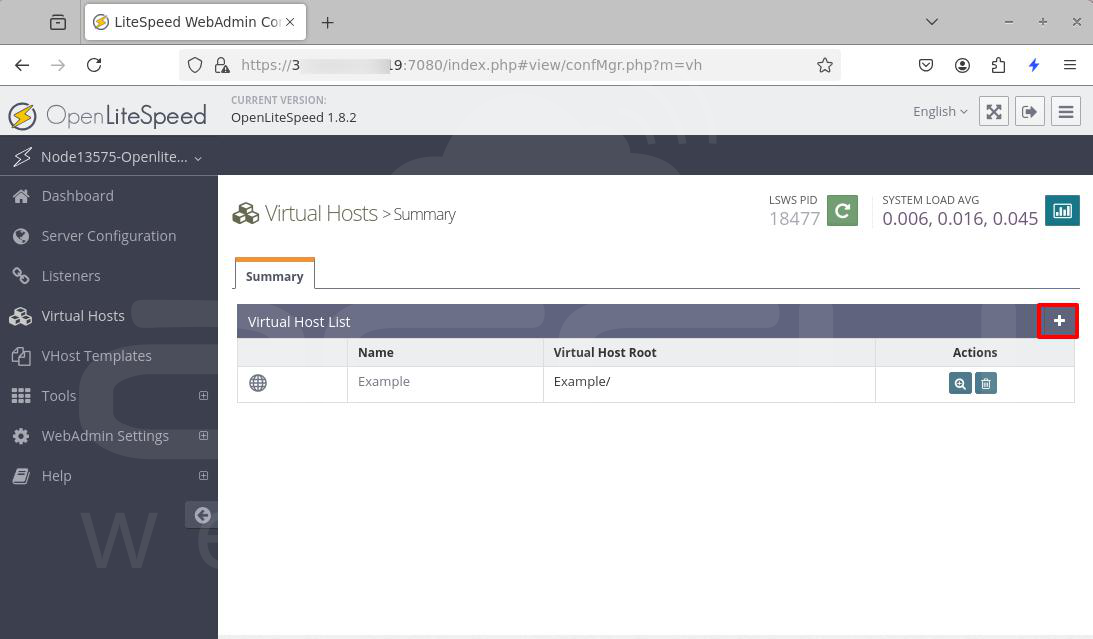Image resolution: width=1093 pixels, height=639 pixels.
Task: Click the Virtual Host Root column header
Action: [x=605, y=353]
